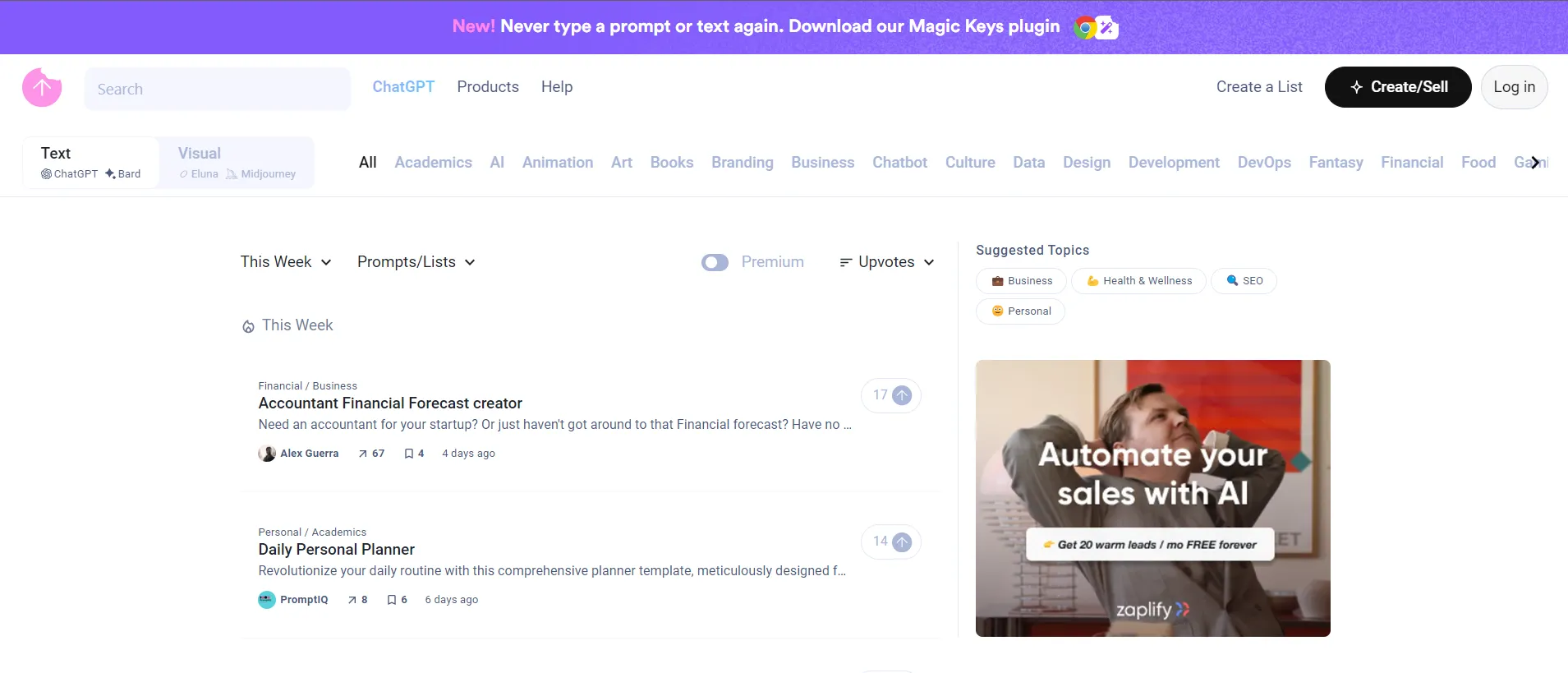
Task: Click the sort icon next to Upvotes
Action: pyautogui.click(x=845, y=262)
